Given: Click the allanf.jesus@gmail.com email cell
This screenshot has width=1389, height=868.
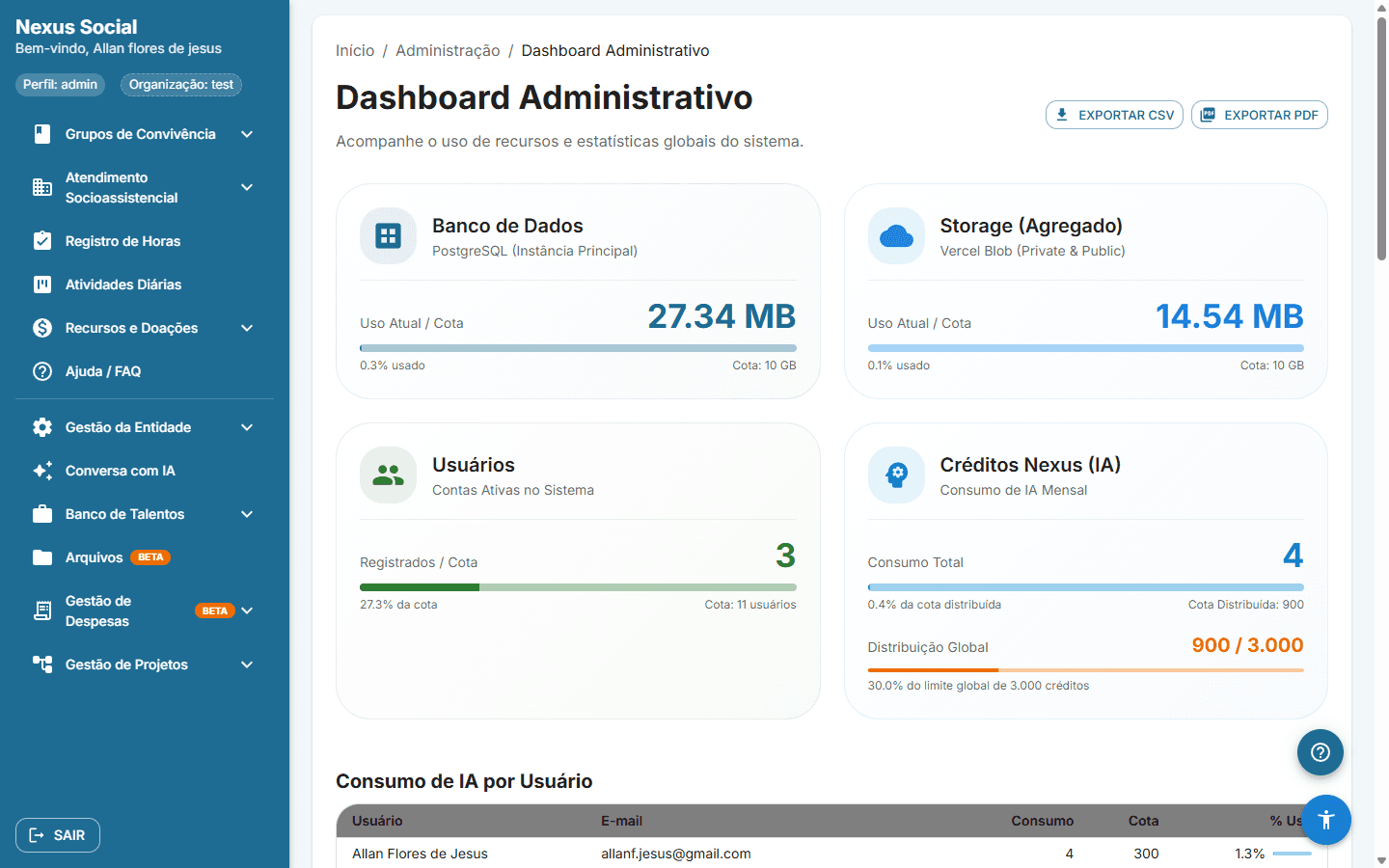Looking at the screenshot, I should (675, 854).
